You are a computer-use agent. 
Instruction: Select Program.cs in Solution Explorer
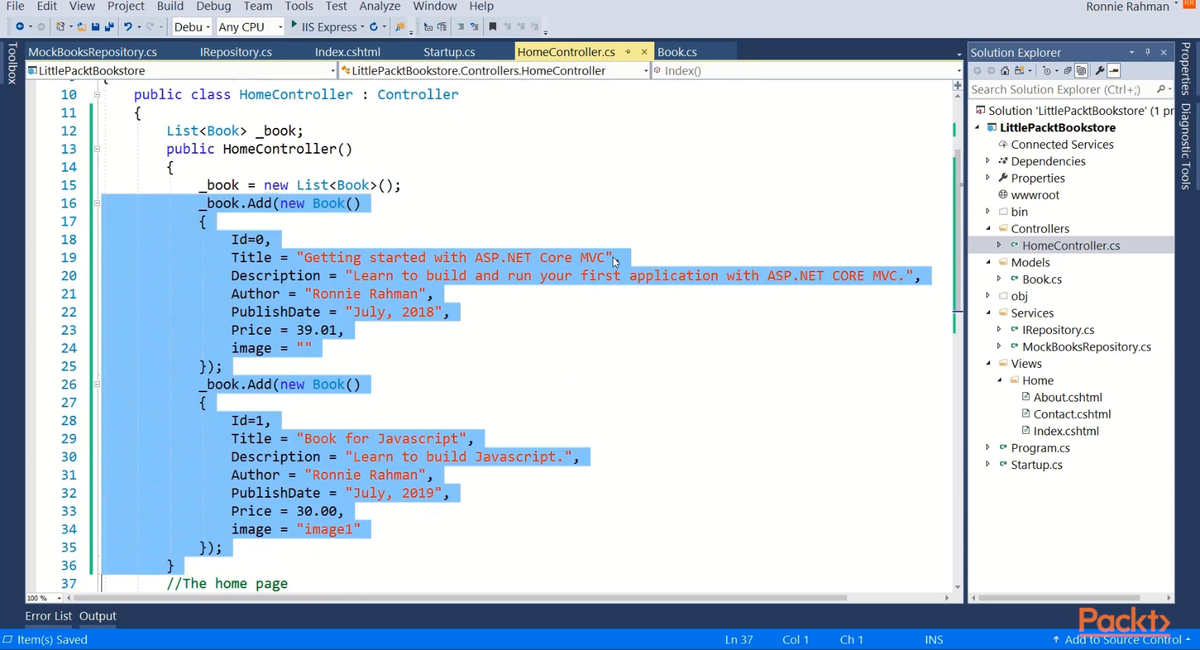tap(1040, 448)
